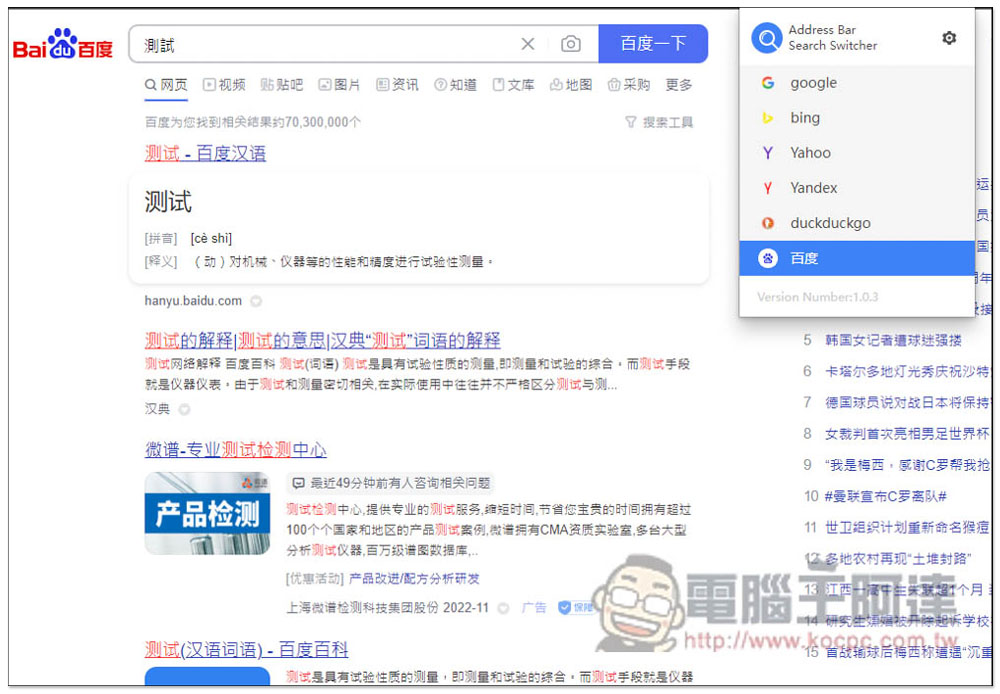Open hot topic #曼联宣布C罗离队#
The height and width of the screenshot is (694, 1000).
pyautogui.click(x=886, y=496)
